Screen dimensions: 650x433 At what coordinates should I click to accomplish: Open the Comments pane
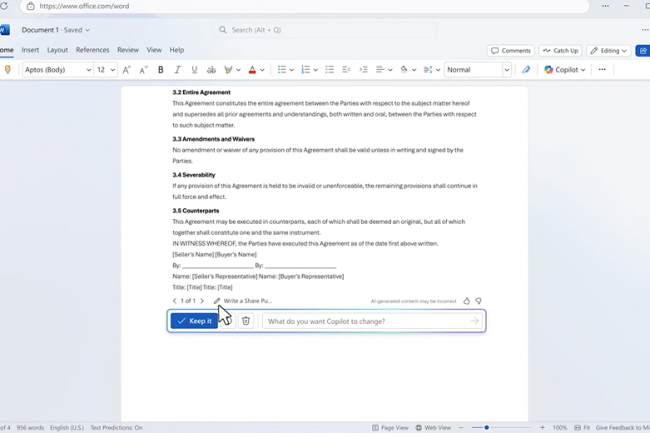tap(510, 50)
